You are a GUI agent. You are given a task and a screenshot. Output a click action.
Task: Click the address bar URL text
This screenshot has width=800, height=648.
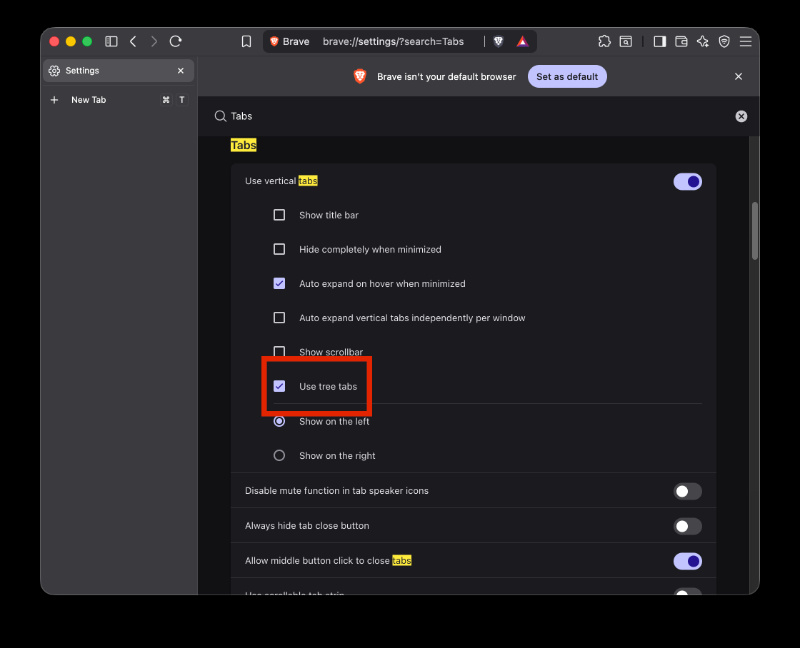pyautogui.click(x=393, y=41)
